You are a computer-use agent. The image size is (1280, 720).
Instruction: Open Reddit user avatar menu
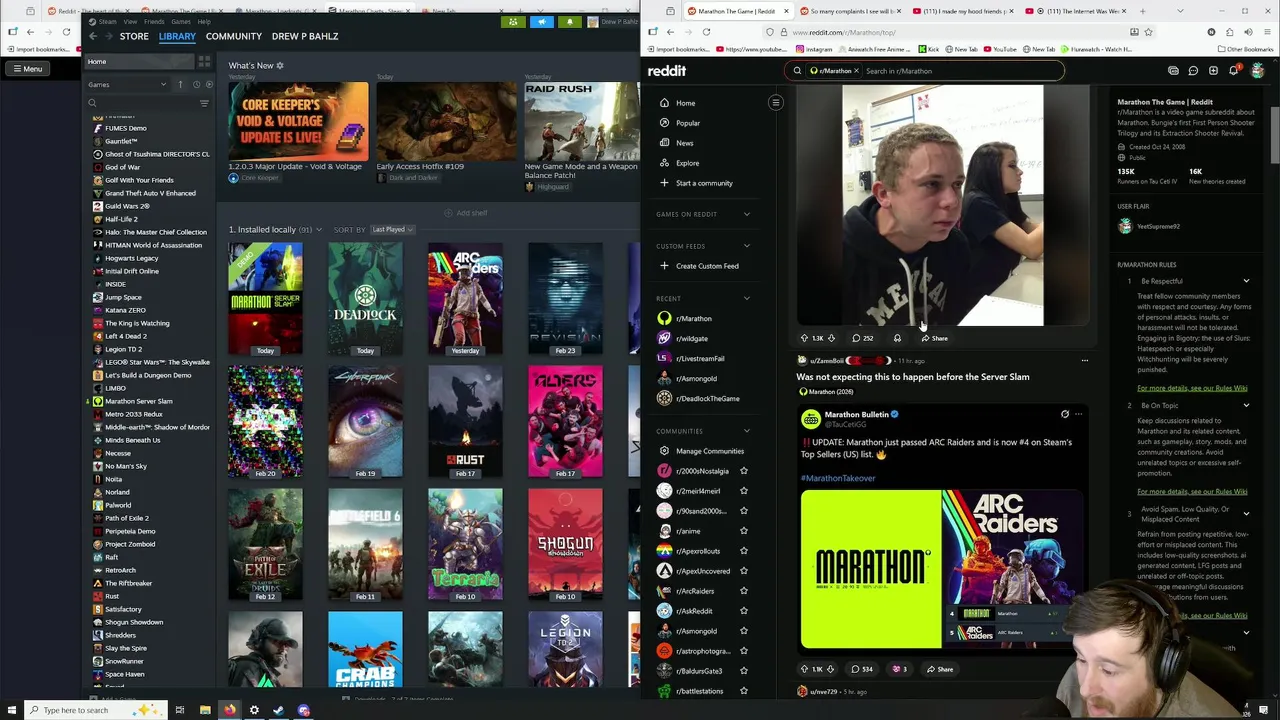tap(1257, 71)
